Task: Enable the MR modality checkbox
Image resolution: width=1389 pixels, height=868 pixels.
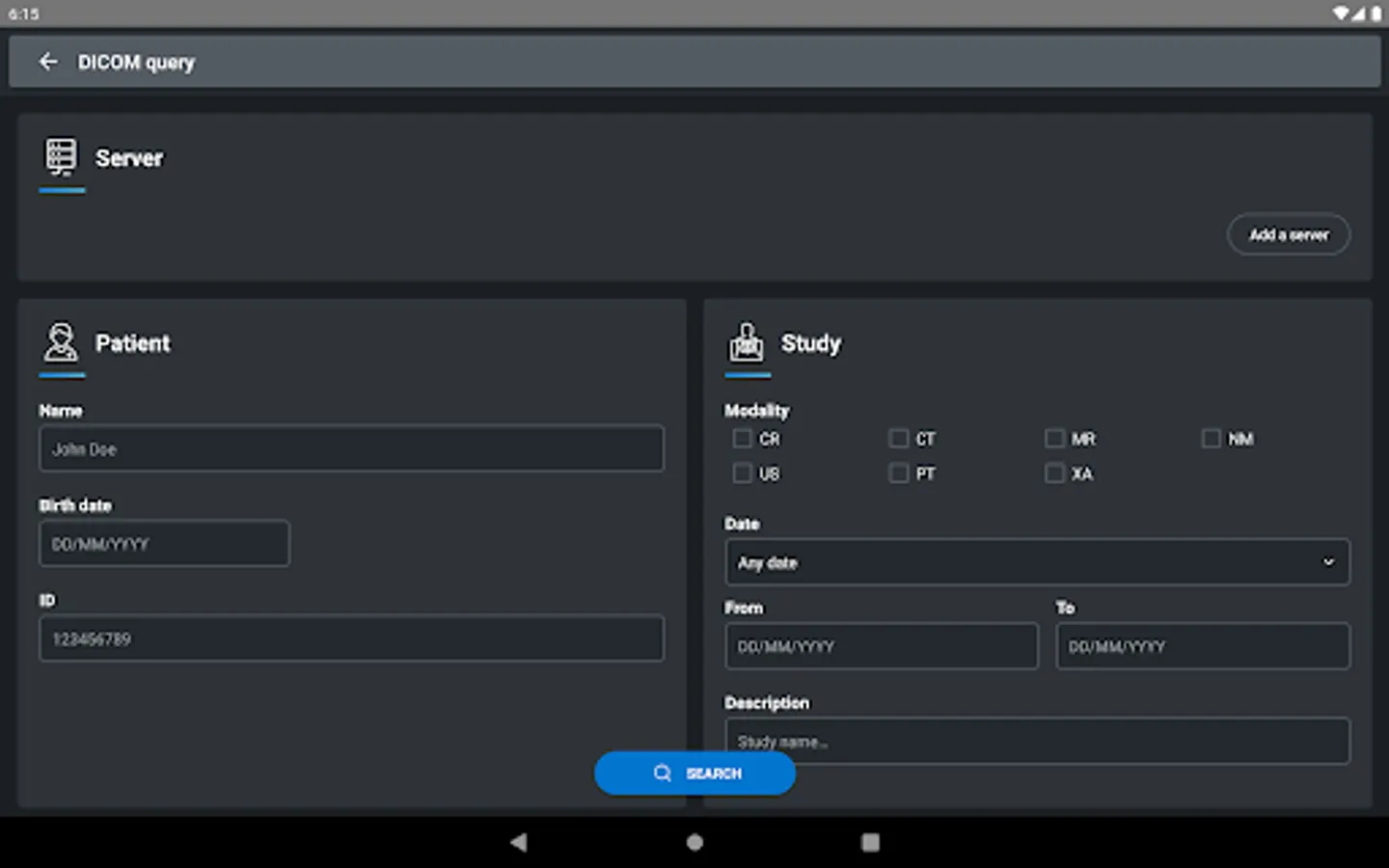Action: (1054, 439)
